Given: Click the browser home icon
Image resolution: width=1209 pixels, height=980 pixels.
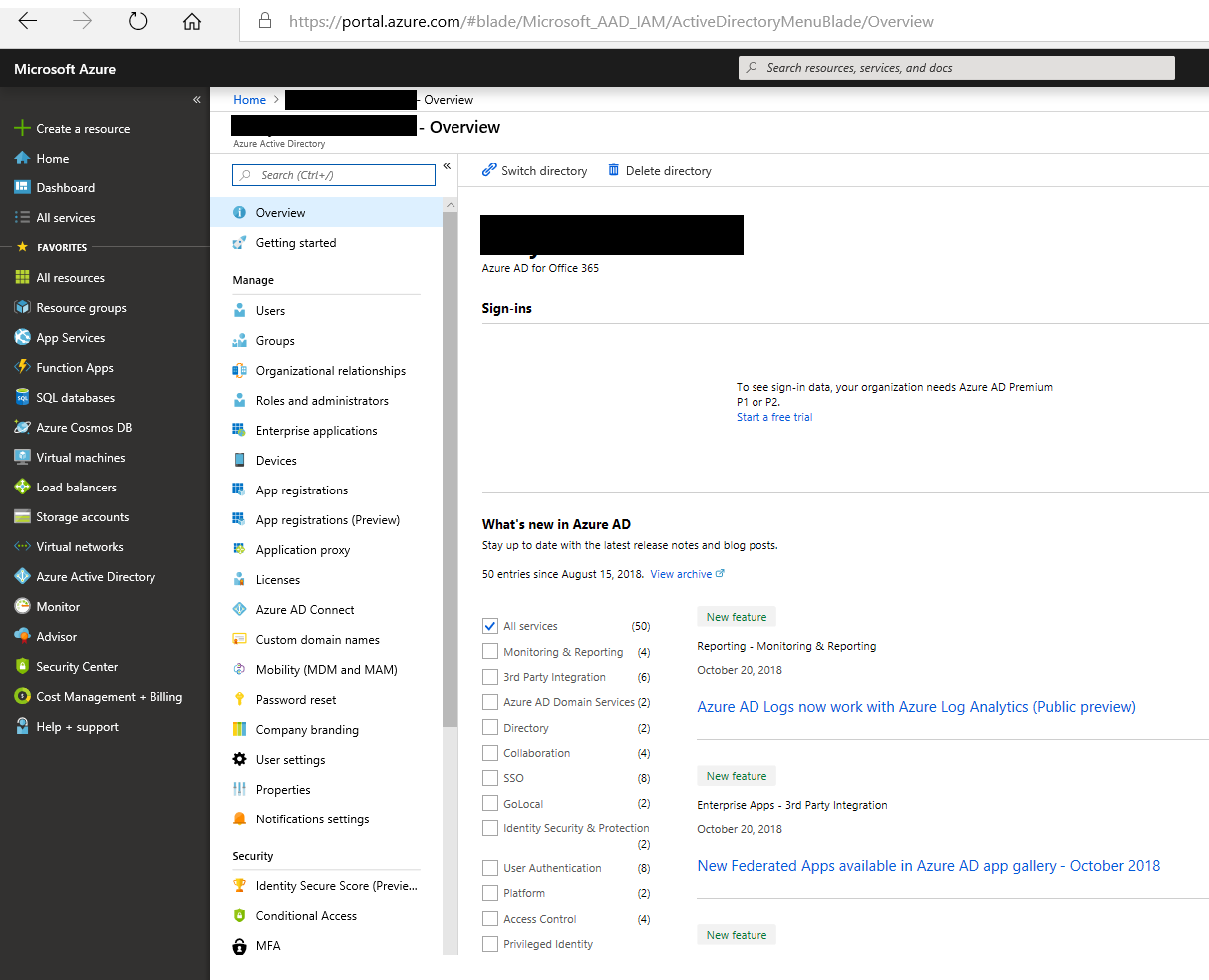Looking at the screenshot, I should (191, 20).
